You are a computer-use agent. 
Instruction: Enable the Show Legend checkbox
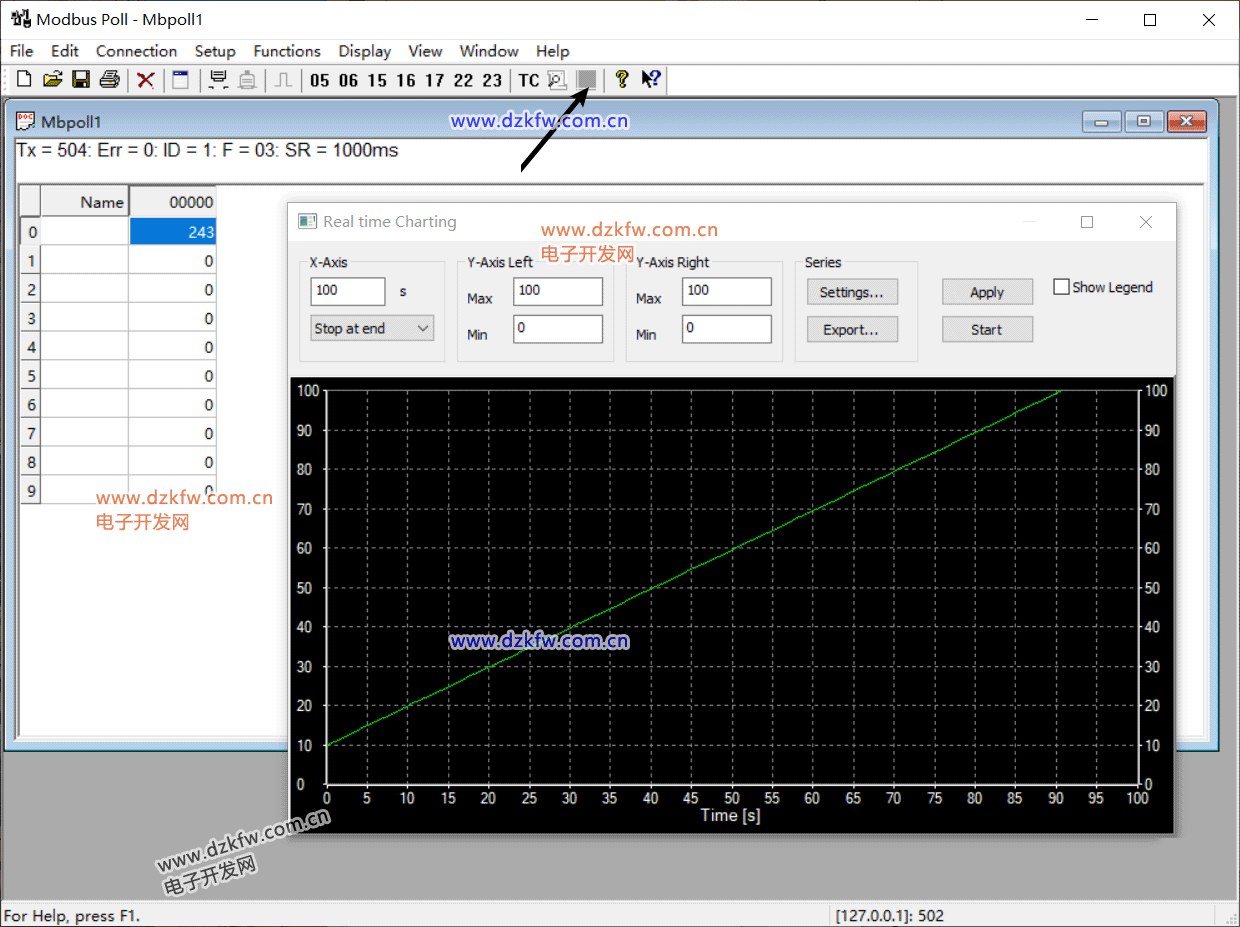point(1062,287)
